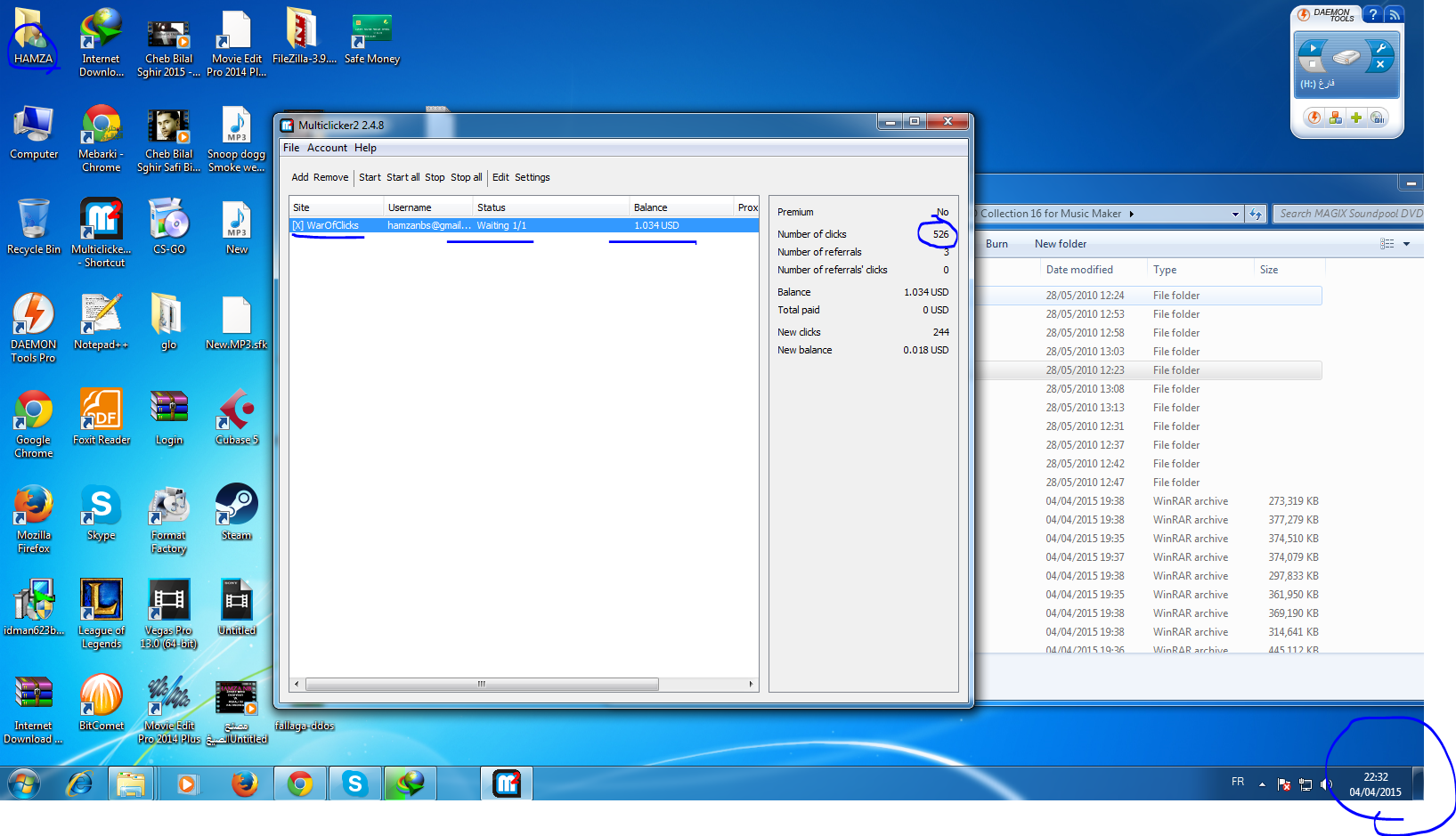1456x836 pixels.
Task: Select the Format Factory desktop icon
Action: [169, 519]
